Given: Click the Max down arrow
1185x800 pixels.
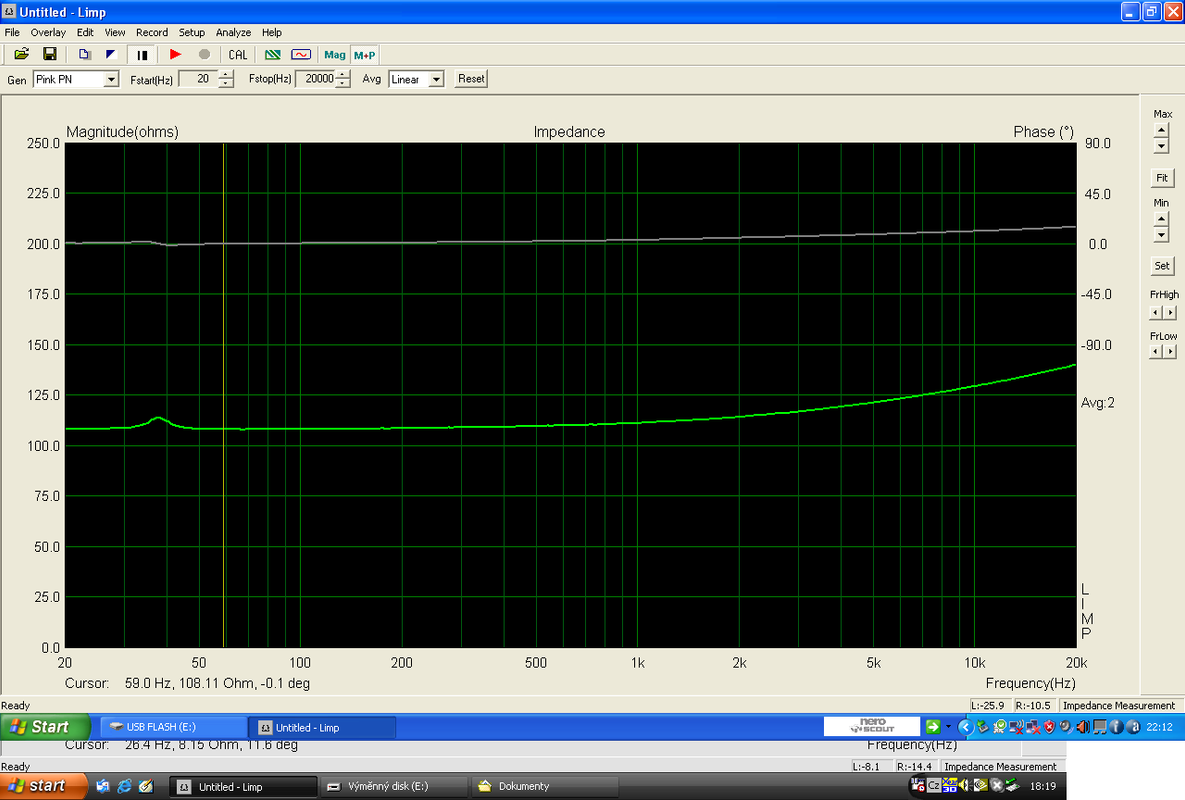Looking at the screenshot, I should (1162, 145).
